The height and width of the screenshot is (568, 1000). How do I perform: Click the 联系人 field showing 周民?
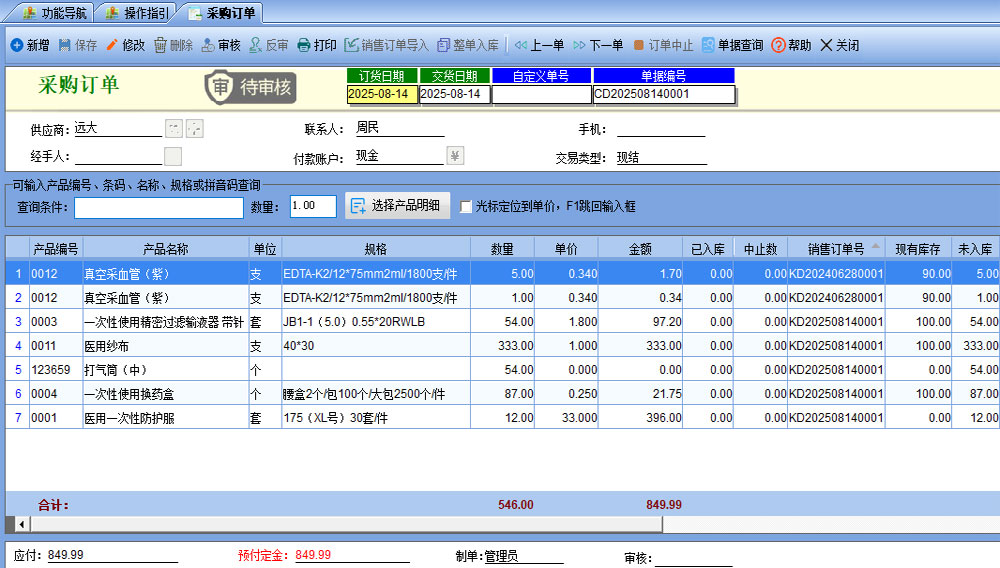click(399, 128)
